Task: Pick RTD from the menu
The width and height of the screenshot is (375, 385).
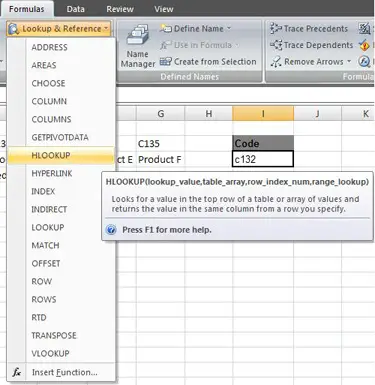Action: tap(61, 317)
